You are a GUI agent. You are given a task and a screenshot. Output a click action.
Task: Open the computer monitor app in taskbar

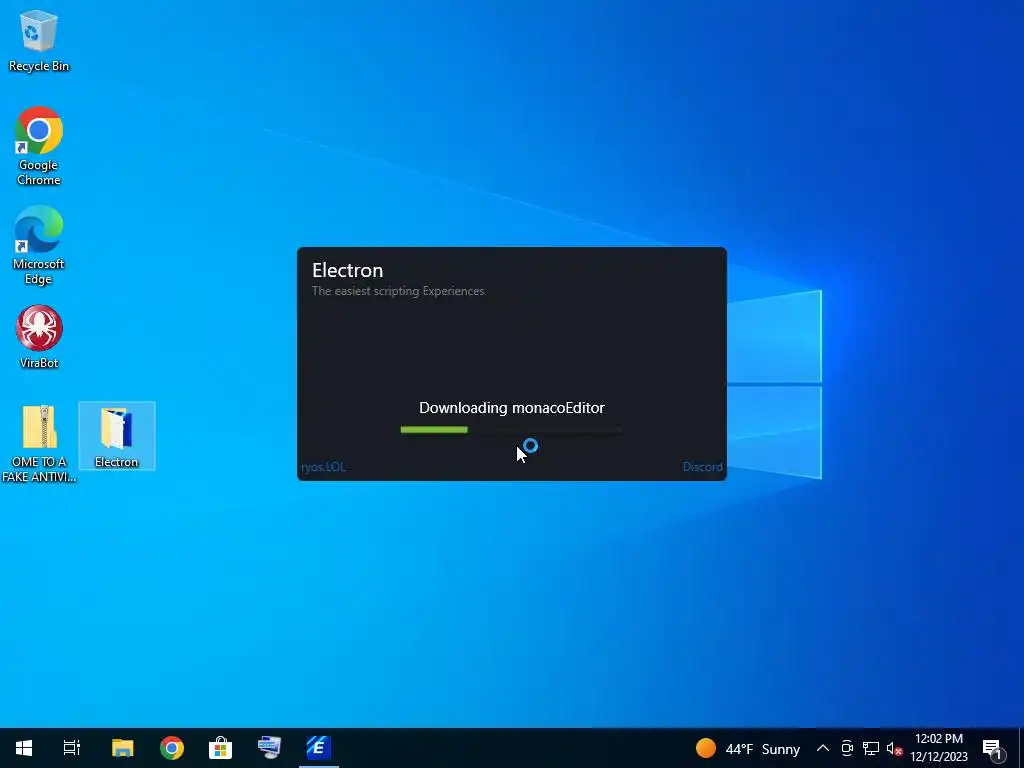[269, 748]
